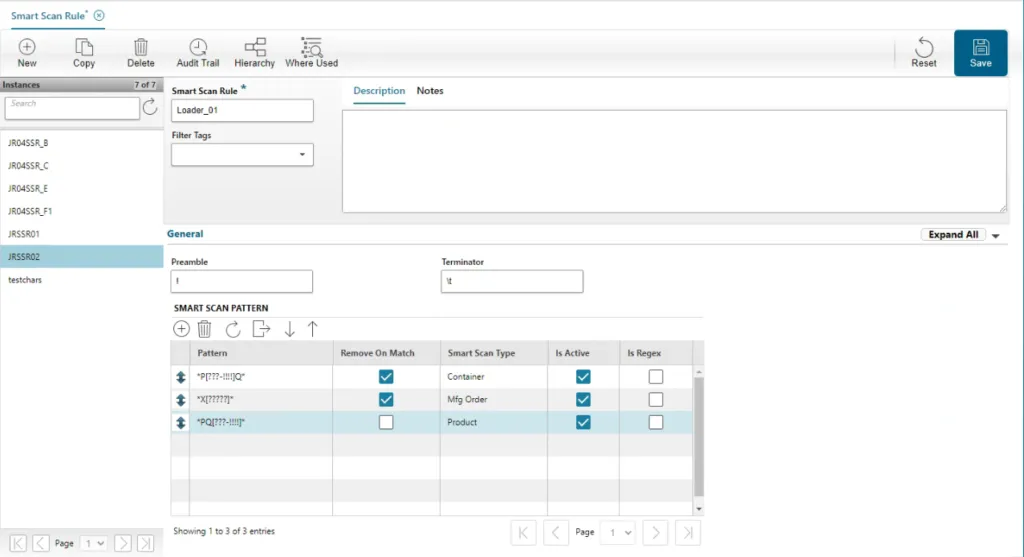Viewport: 1024px width, 557px height.
Task: Go to first page of pattern grid
Action: coord(523,533)
